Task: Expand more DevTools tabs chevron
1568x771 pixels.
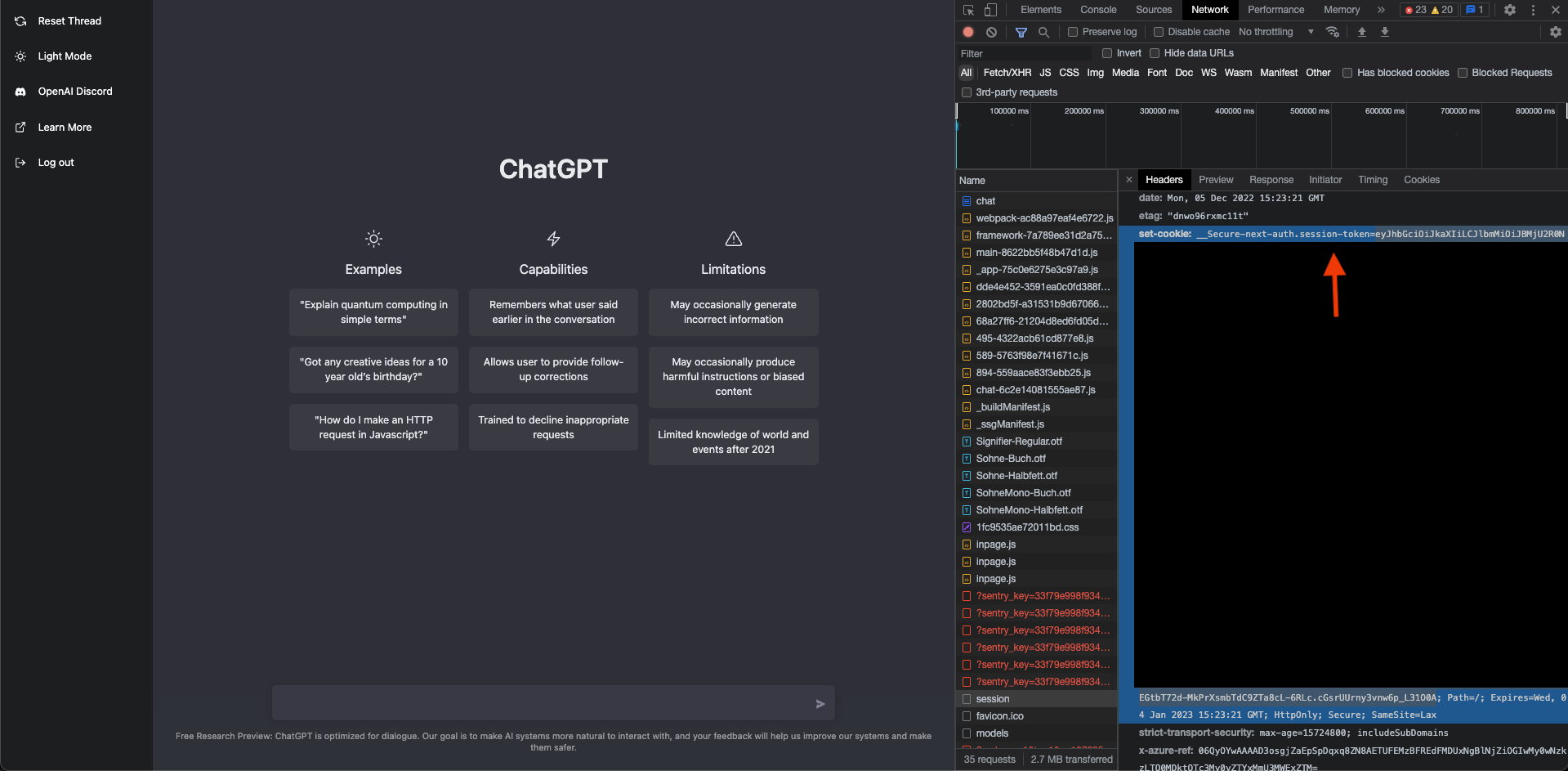Action: 1381,10
